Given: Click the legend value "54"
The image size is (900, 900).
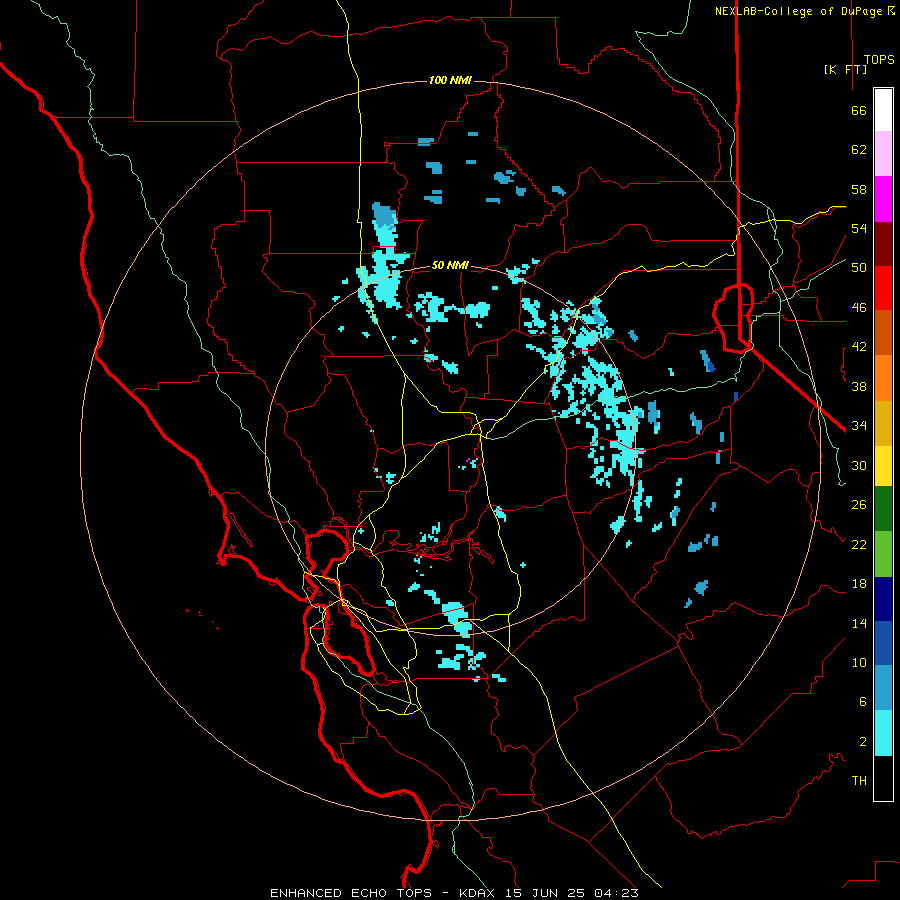Looking at the screenshot, I should tap(859, 228).
